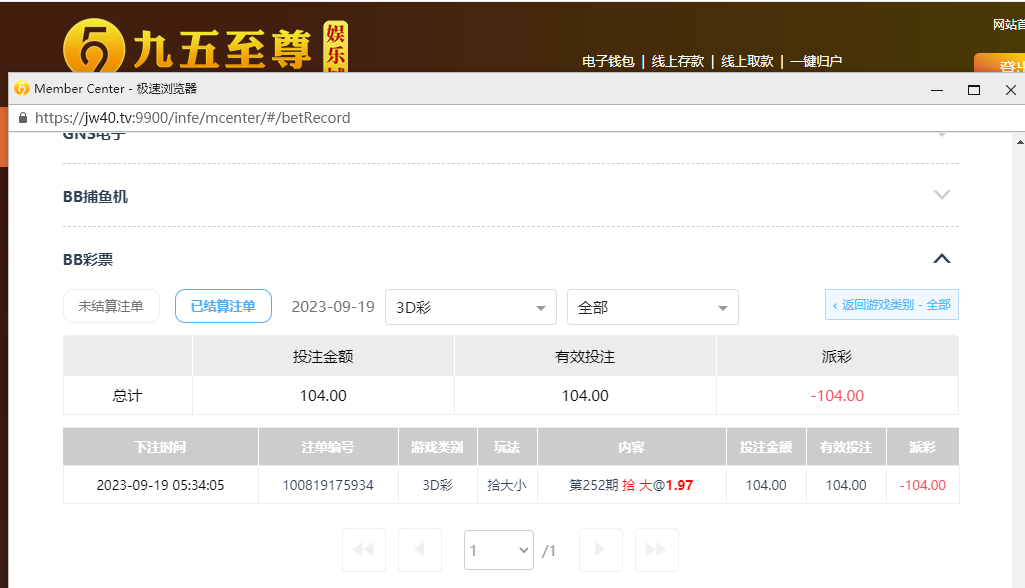This screenshot has height=588, width=1025.
Task: Click bet number 100819175934
Action: (x=328, y=485)
